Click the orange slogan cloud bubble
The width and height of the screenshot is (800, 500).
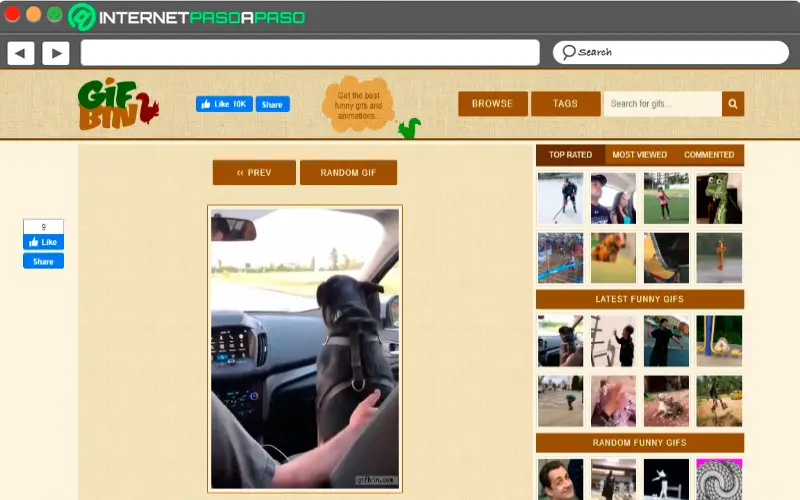point(358,105)
